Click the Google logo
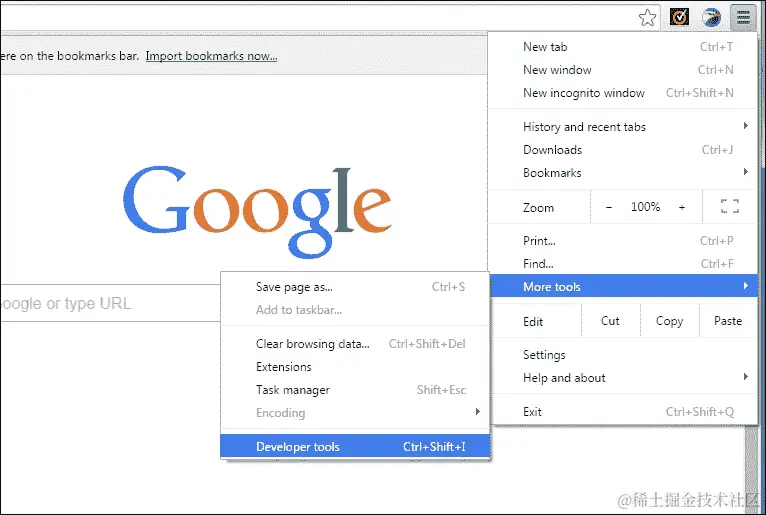Screen dimensions: 766x515 point(257,212)
